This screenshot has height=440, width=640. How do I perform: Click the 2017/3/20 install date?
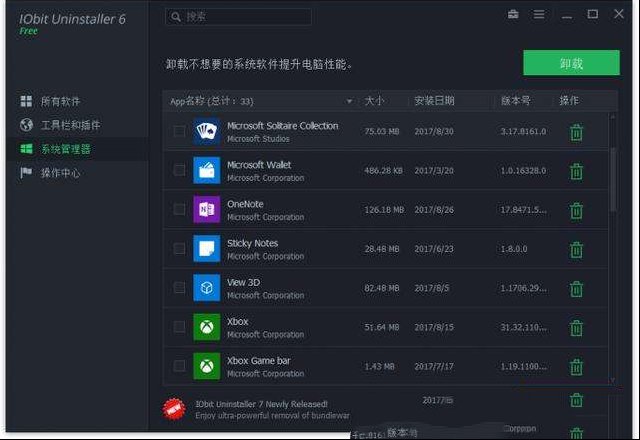pos(434,171)
